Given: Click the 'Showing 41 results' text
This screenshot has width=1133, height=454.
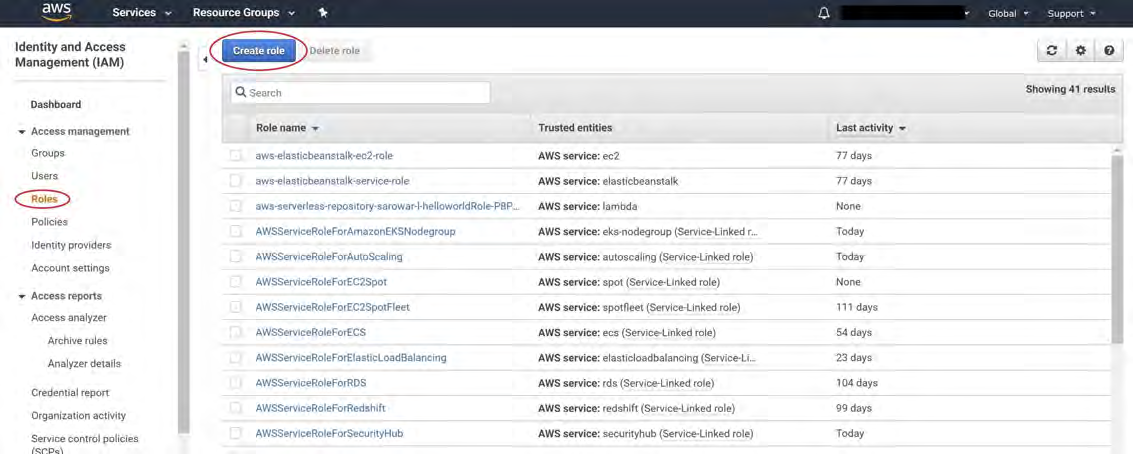Looking at the screenshot, I should (x=1070, y=90).
